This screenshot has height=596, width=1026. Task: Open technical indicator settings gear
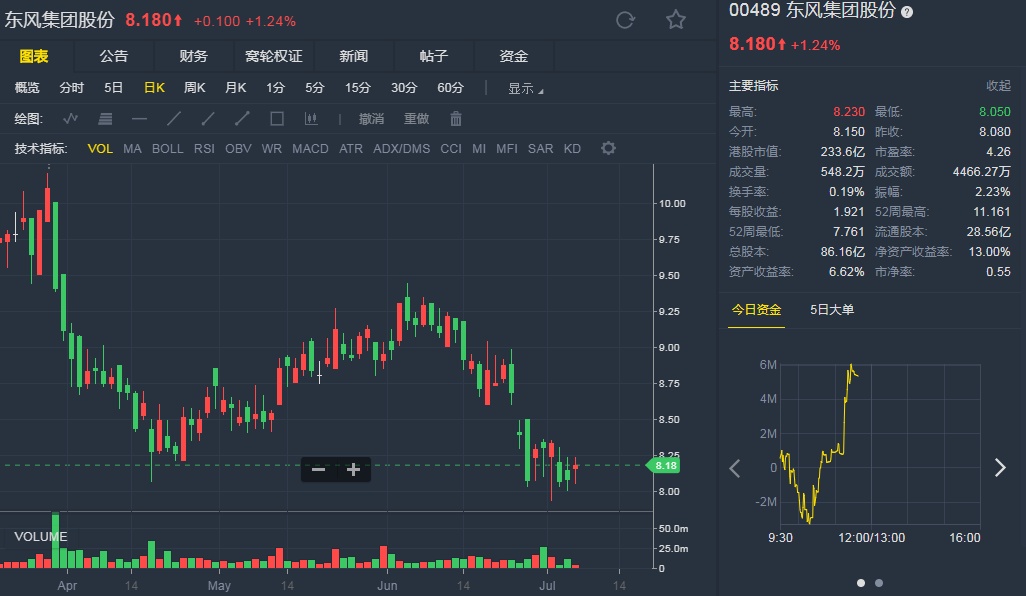[609, 149]
